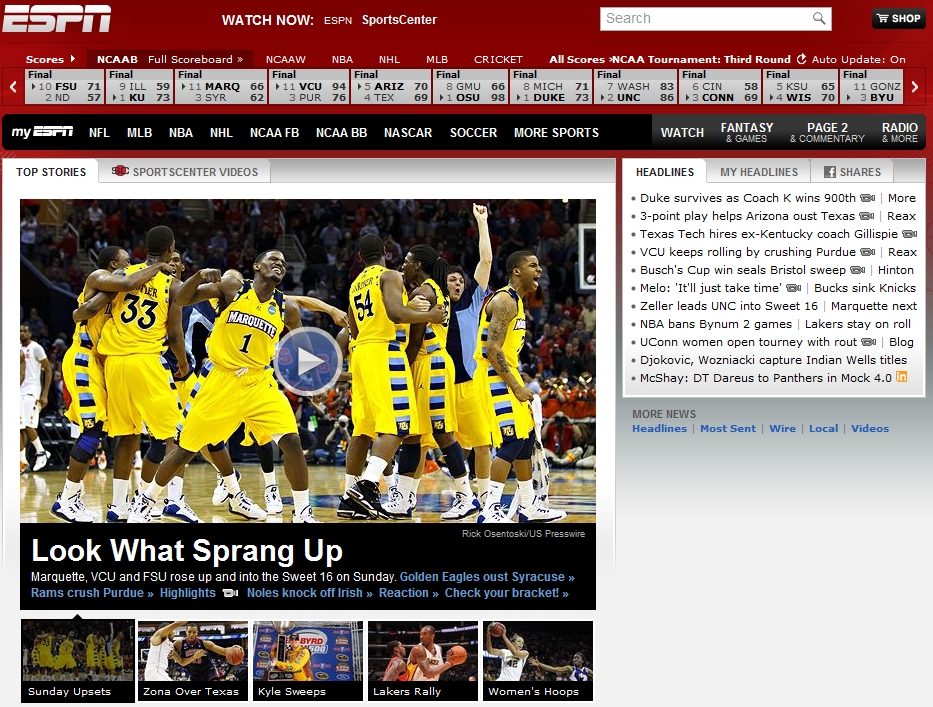
Task: Open the Shop cart button
Action: point(899,18)
